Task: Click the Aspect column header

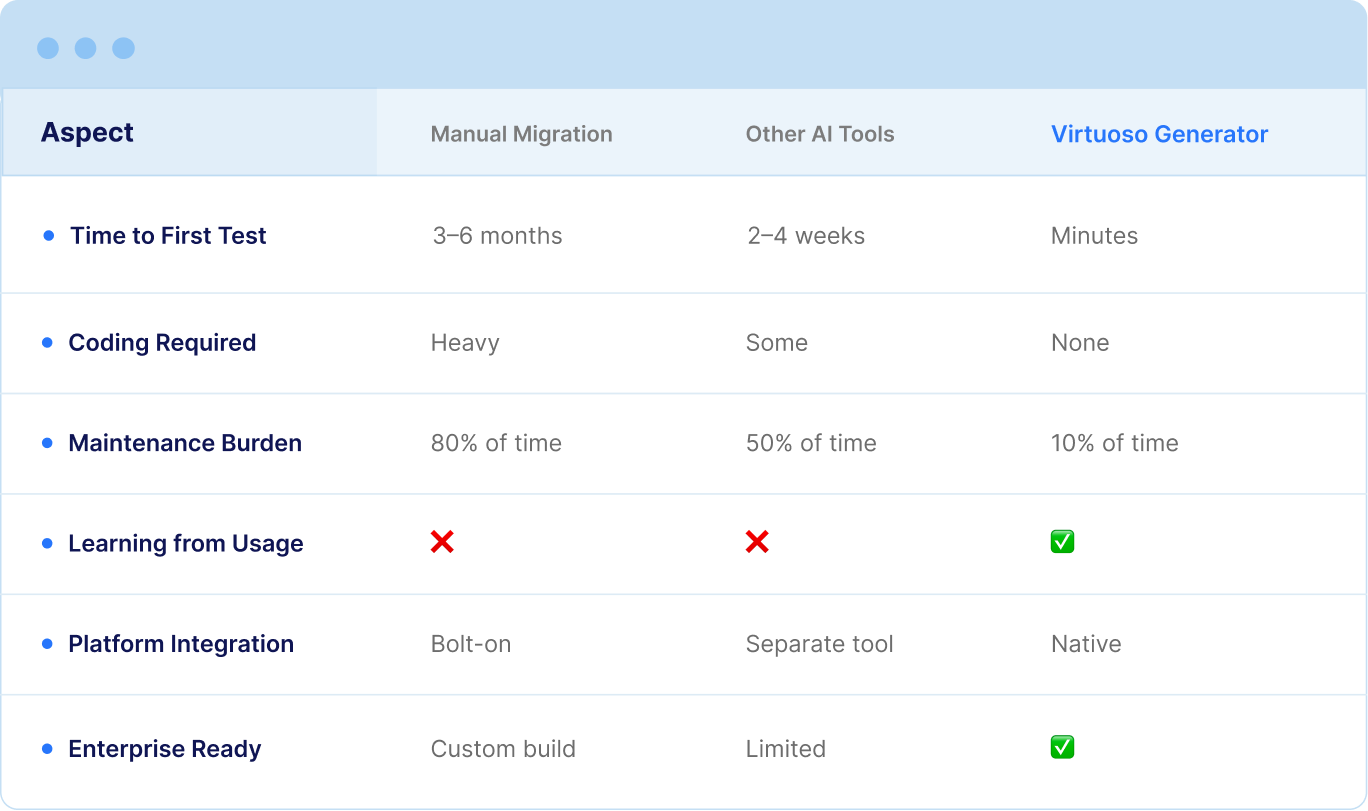Action: (87, 133)
